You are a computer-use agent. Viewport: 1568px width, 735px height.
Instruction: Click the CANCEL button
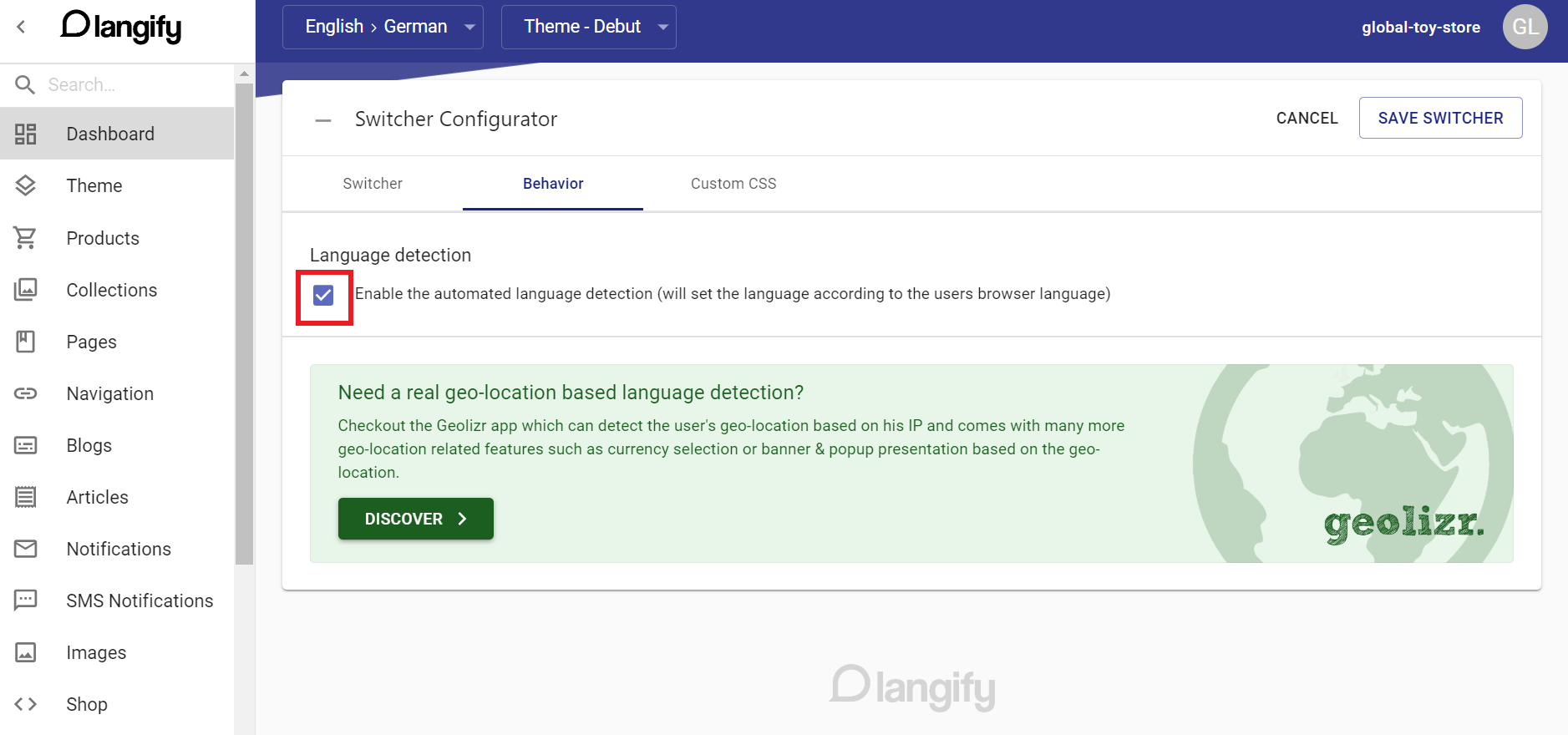click(1307, 118)
